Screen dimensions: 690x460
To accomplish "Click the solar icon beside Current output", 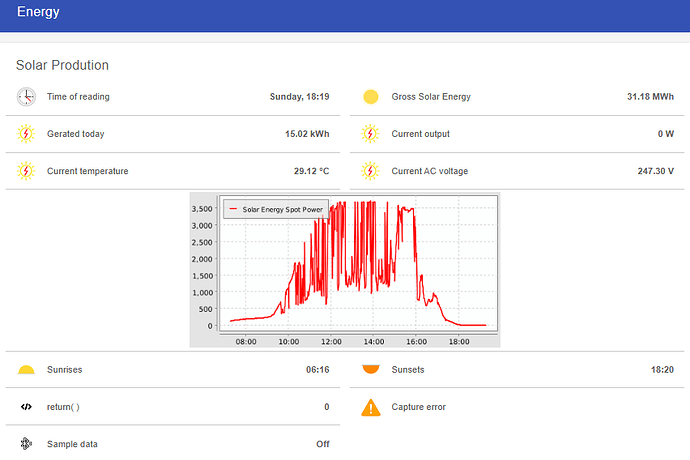I will (370, 134).
